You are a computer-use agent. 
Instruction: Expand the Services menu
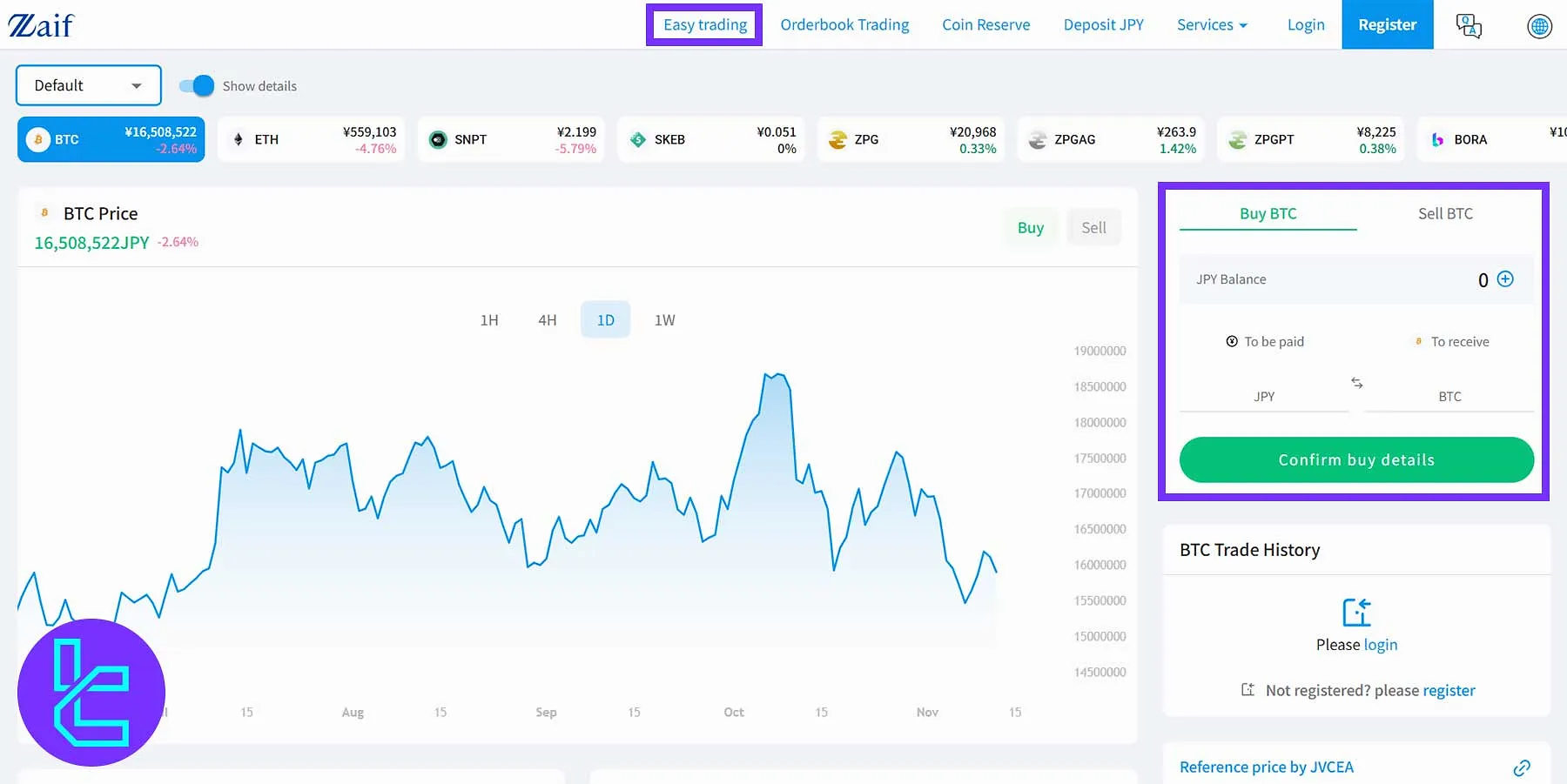[x=1212, y=24]
